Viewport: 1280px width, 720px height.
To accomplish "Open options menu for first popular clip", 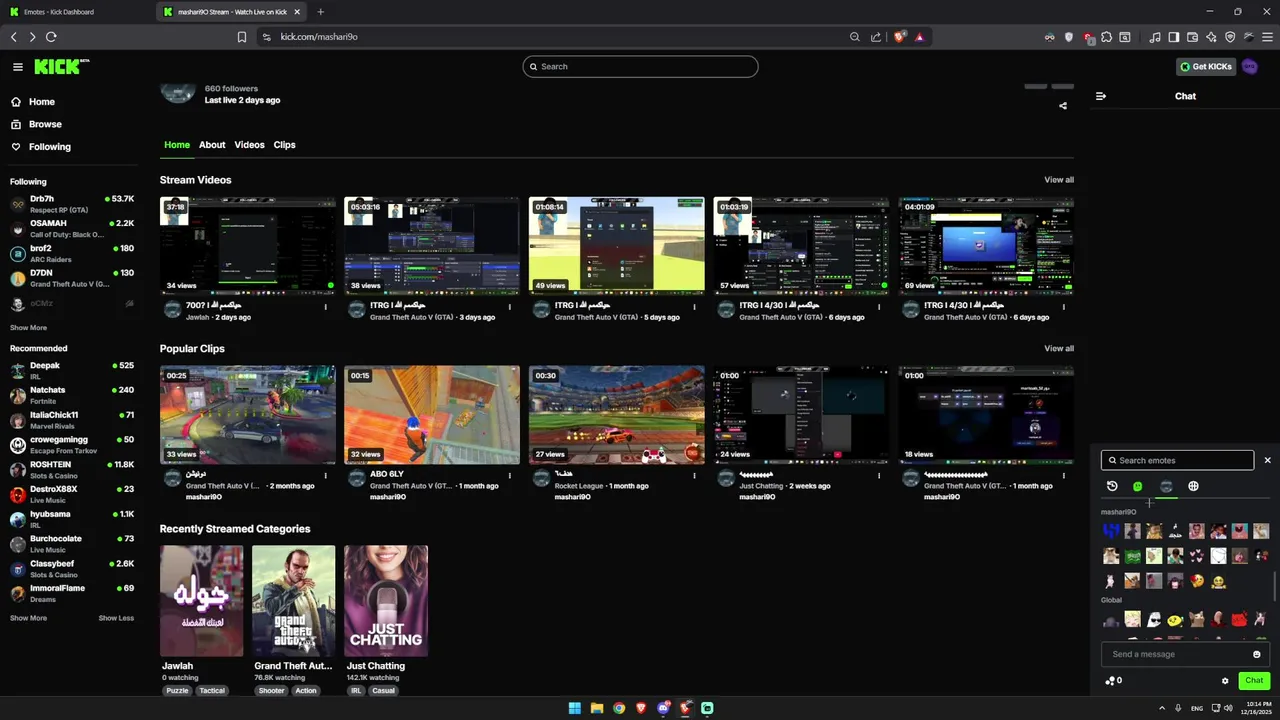I will pyautogui.click(x=326, y=476).
